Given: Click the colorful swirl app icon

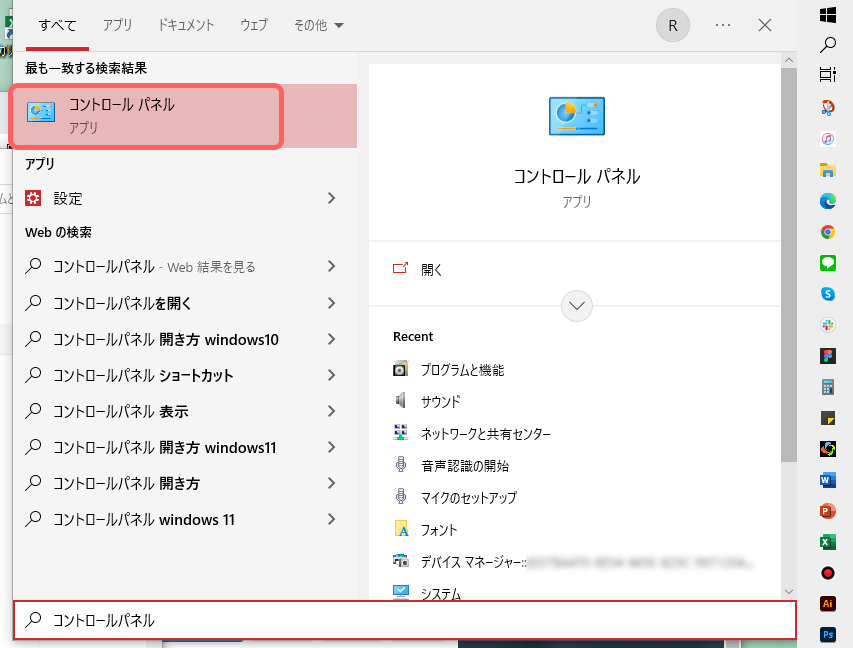Looking at the screenshot, I should [x=827, y=449].
